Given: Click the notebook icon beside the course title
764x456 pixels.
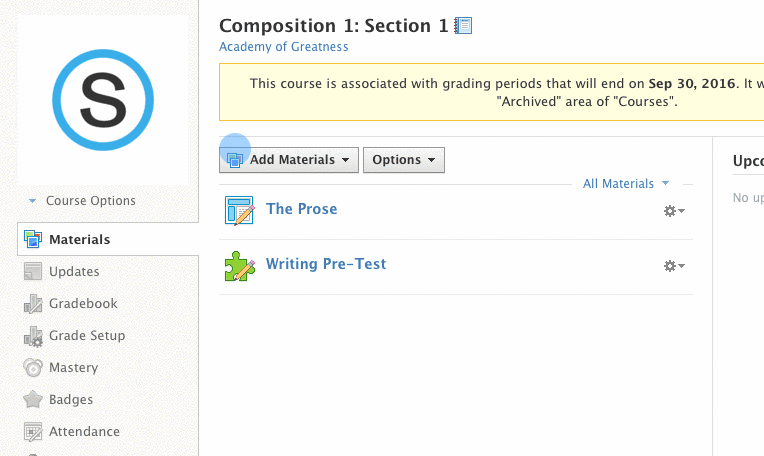Looking at the screenshot, I should point(463,25).
